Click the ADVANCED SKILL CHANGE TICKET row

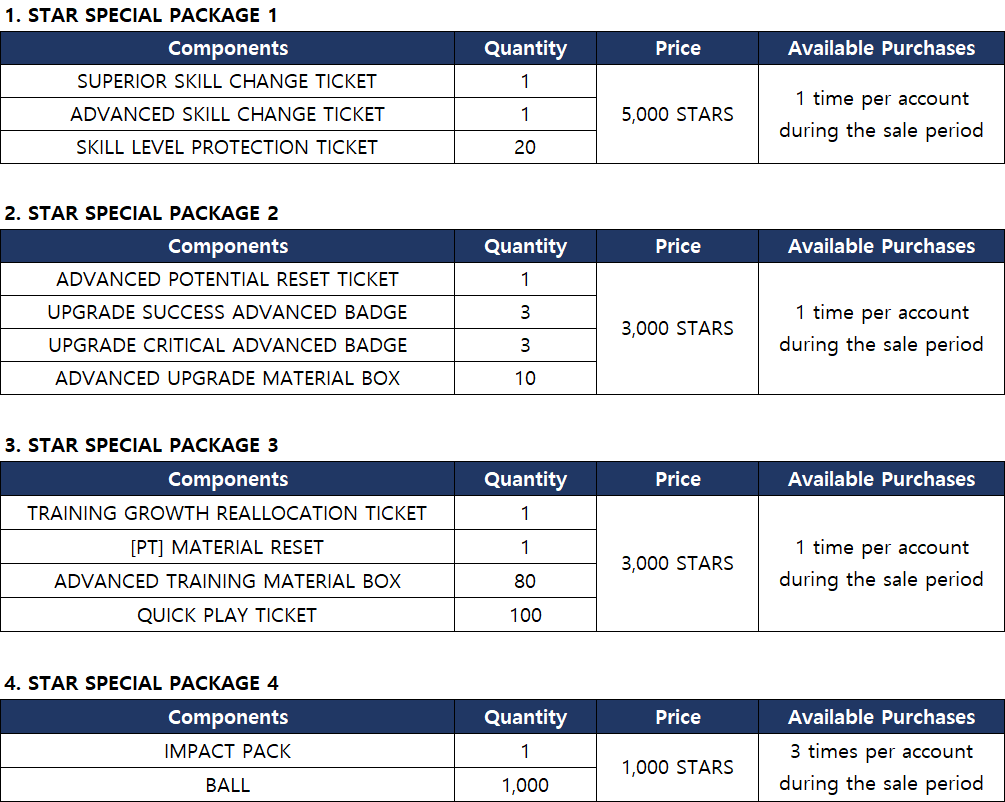(x=227, y=114)
